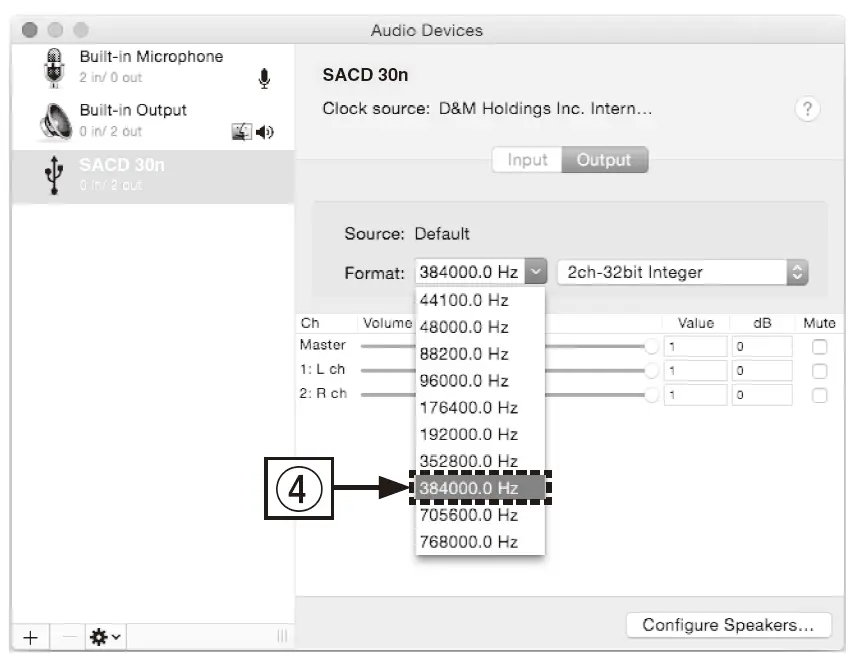
Task: Click the Configure Speakers button
Action: tap(728, 625)
